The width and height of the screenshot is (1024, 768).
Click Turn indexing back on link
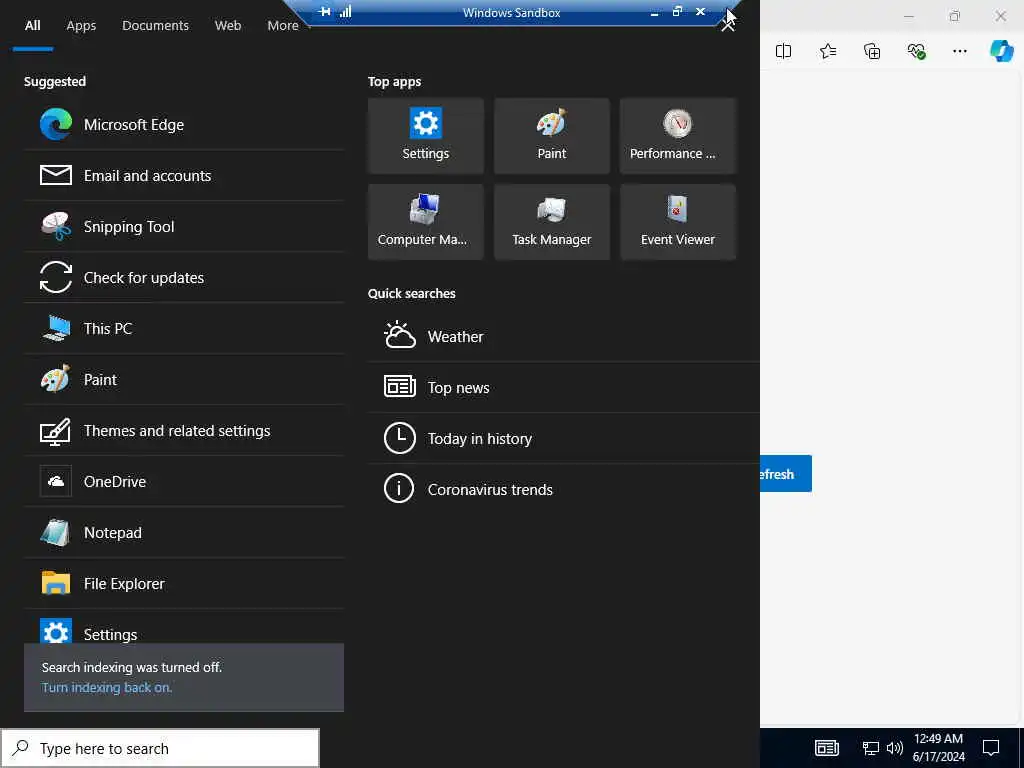click(107, 688)
